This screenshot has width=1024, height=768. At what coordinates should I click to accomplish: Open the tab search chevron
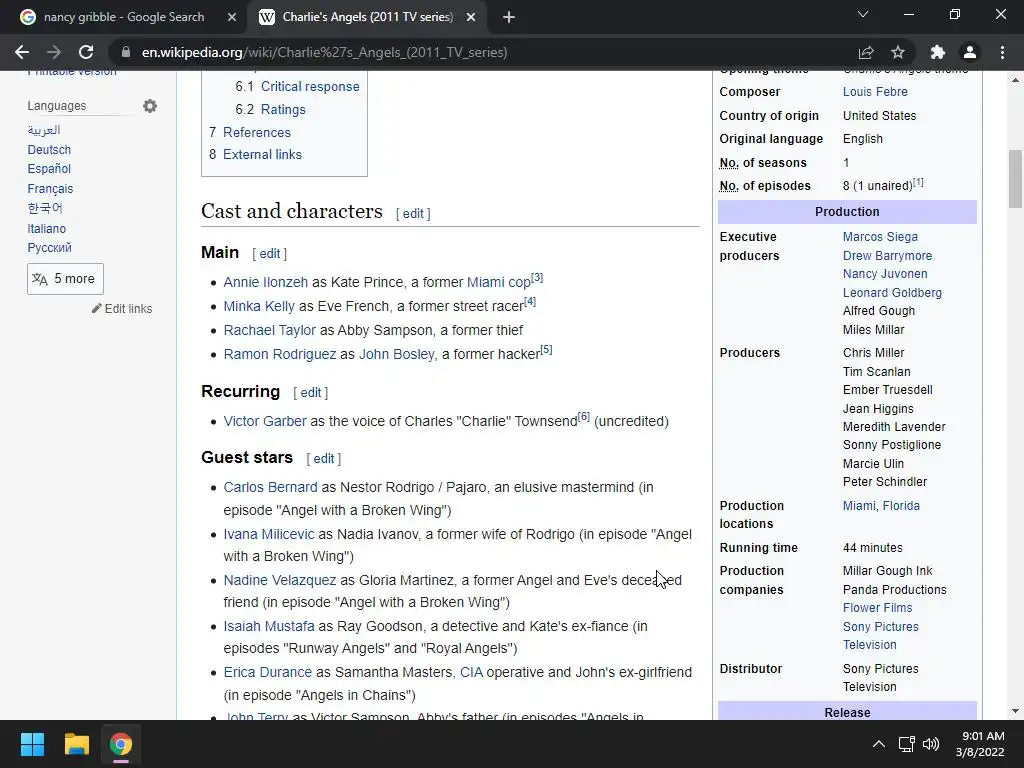tap(863, 14)
